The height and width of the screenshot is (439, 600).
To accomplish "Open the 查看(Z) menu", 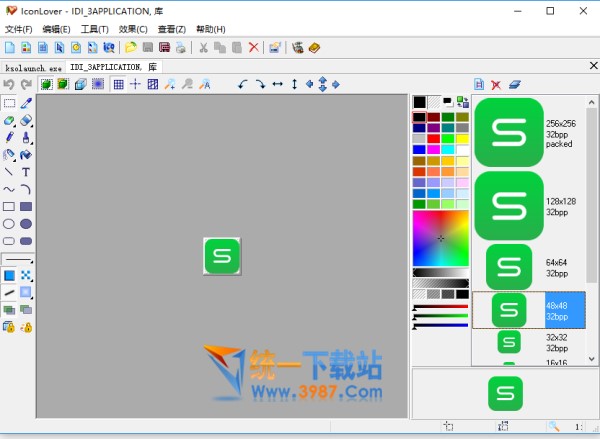I will [172, 29].
